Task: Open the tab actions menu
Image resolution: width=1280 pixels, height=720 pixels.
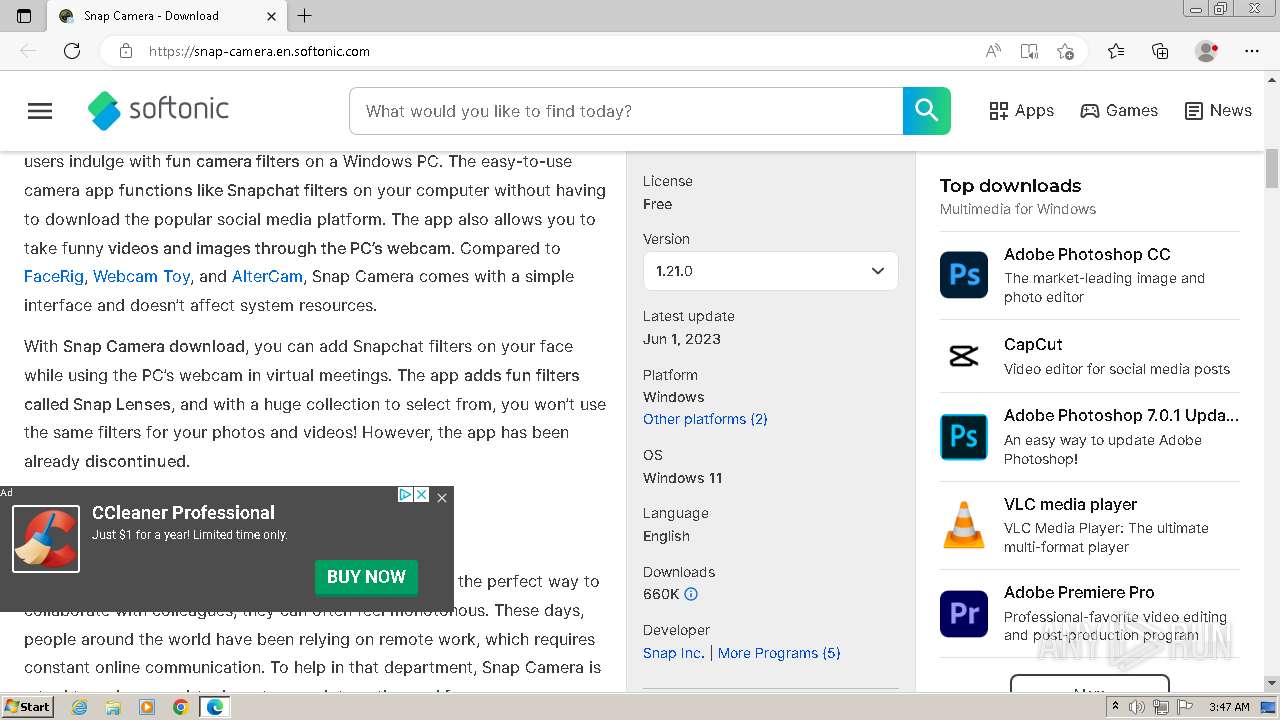Action: coord(24,16)
